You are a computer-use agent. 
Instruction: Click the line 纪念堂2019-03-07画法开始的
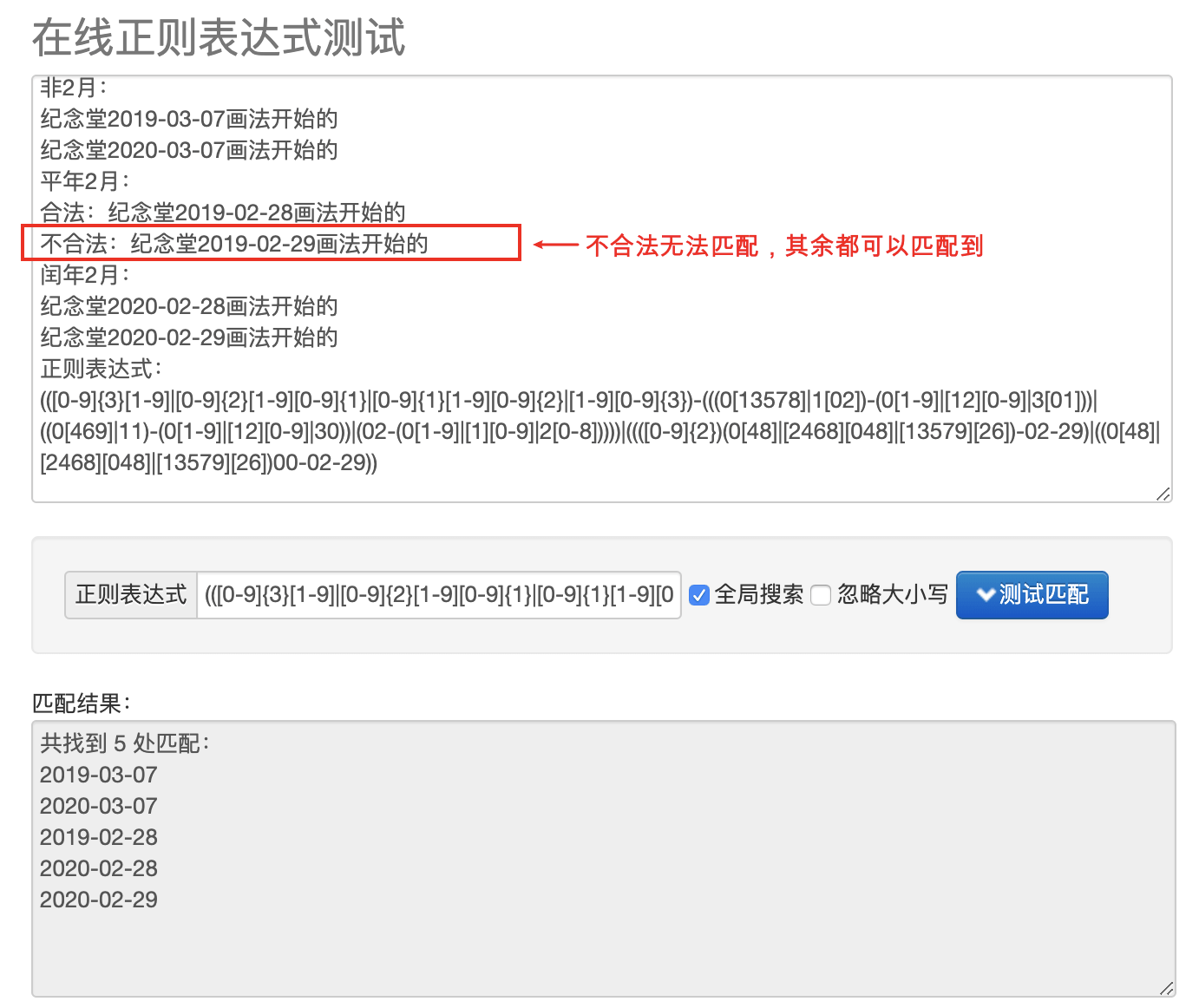coord(189,119)
